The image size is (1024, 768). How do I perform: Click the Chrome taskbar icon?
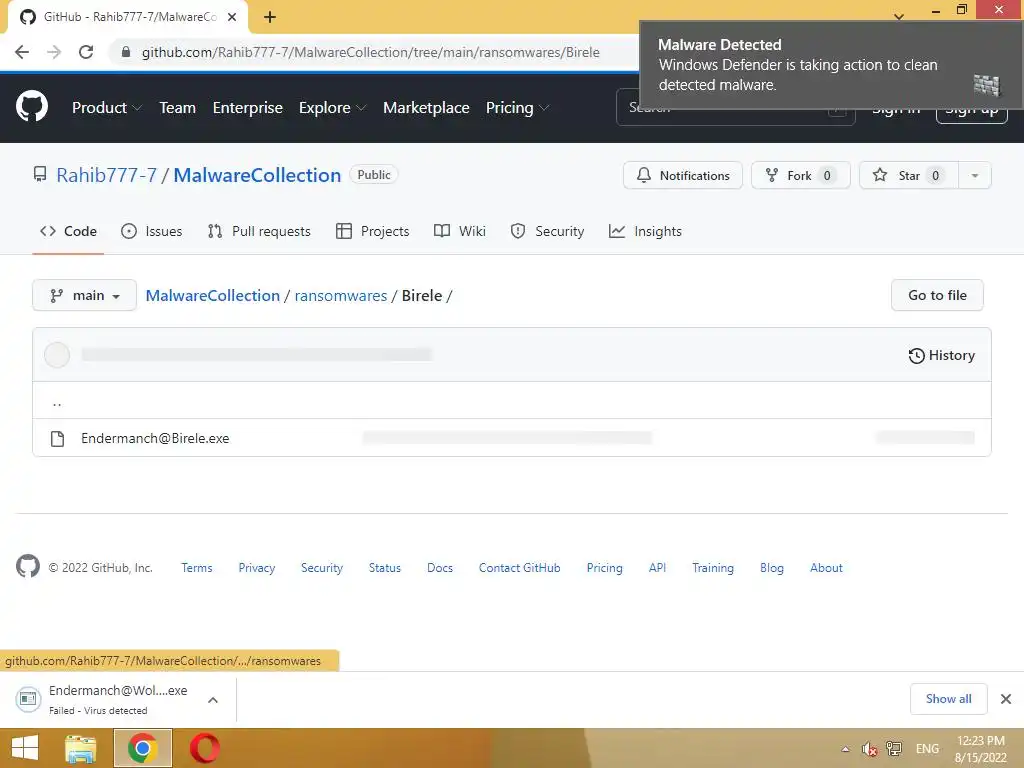[142, 748]
